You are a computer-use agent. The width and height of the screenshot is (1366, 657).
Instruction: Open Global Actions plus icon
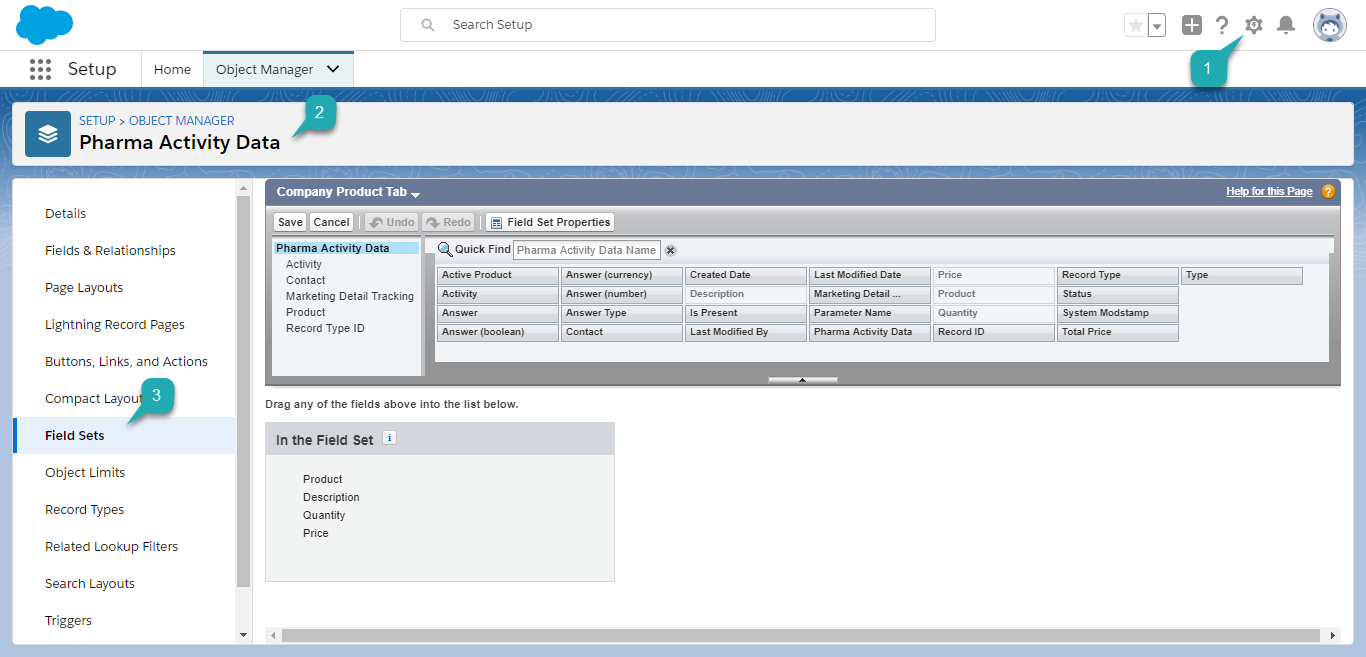[x=1191, y=25]
